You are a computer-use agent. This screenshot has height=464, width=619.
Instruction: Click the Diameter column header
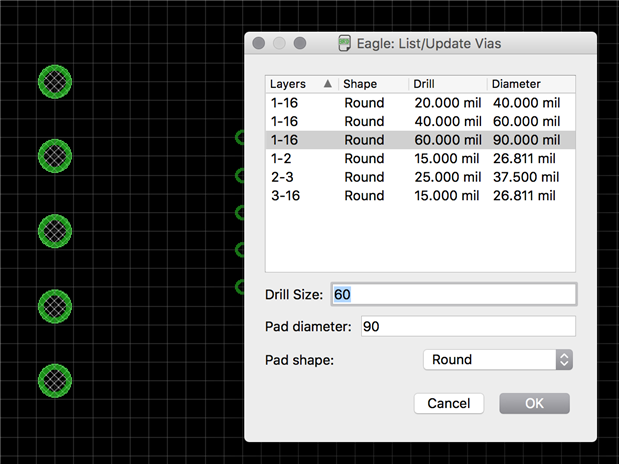(x=530, y=85)
